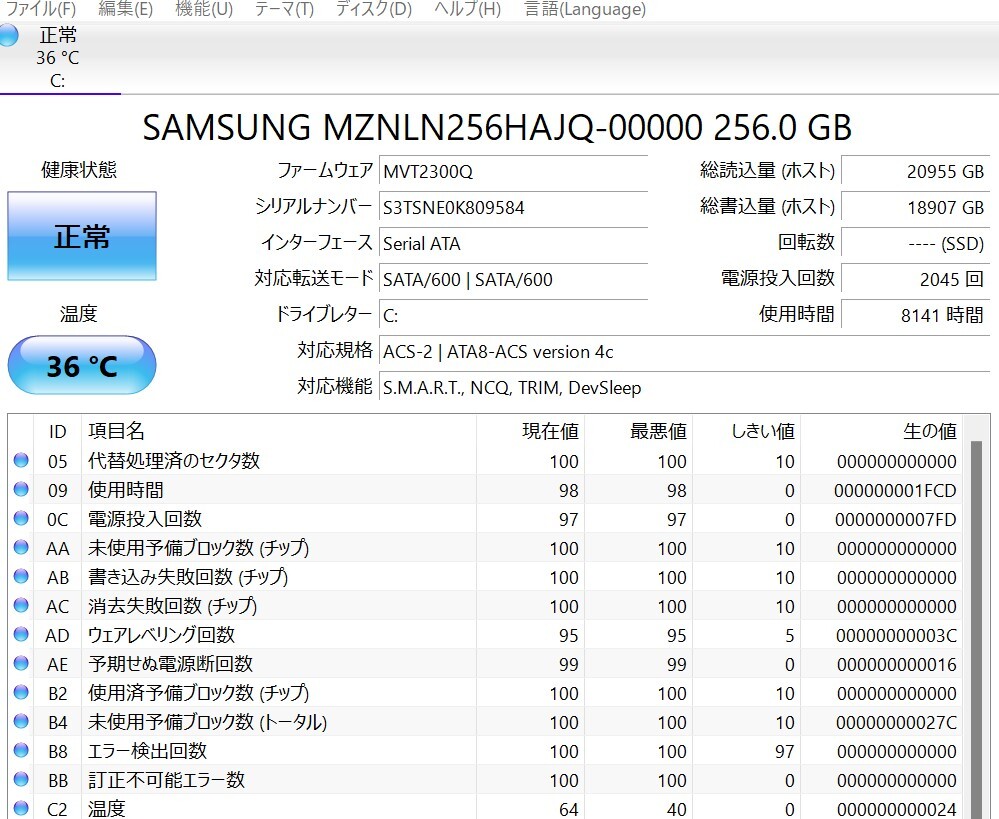The height and width of the screenshot is (819, 999).
Task: Click status orb for row B8 エラー検出回数
Action: pos(21,750)
